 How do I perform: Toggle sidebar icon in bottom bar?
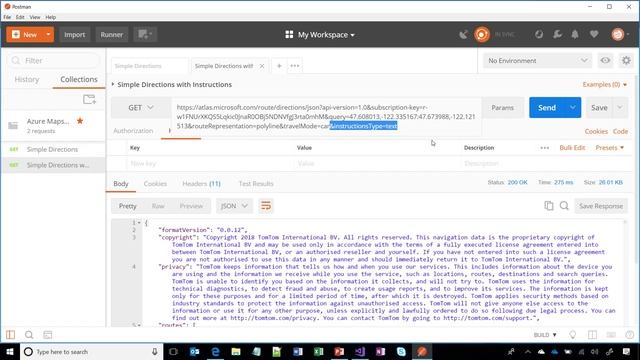coord(11,335)
